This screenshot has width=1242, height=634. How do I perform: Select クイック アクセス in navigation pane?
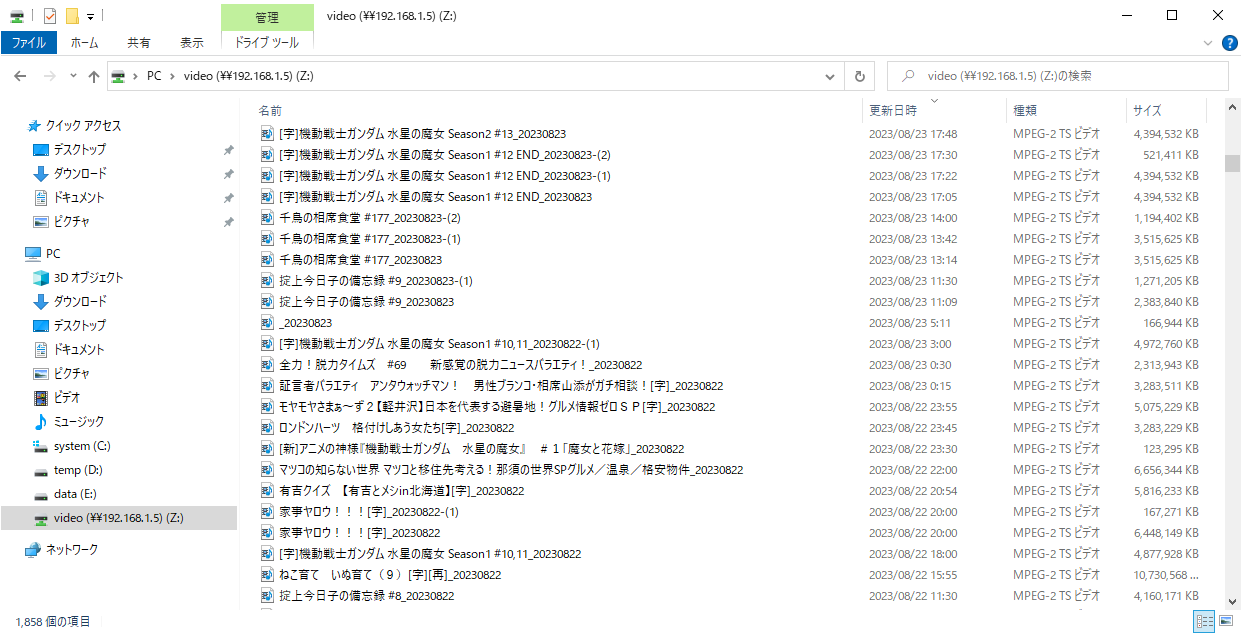point(83,126)
